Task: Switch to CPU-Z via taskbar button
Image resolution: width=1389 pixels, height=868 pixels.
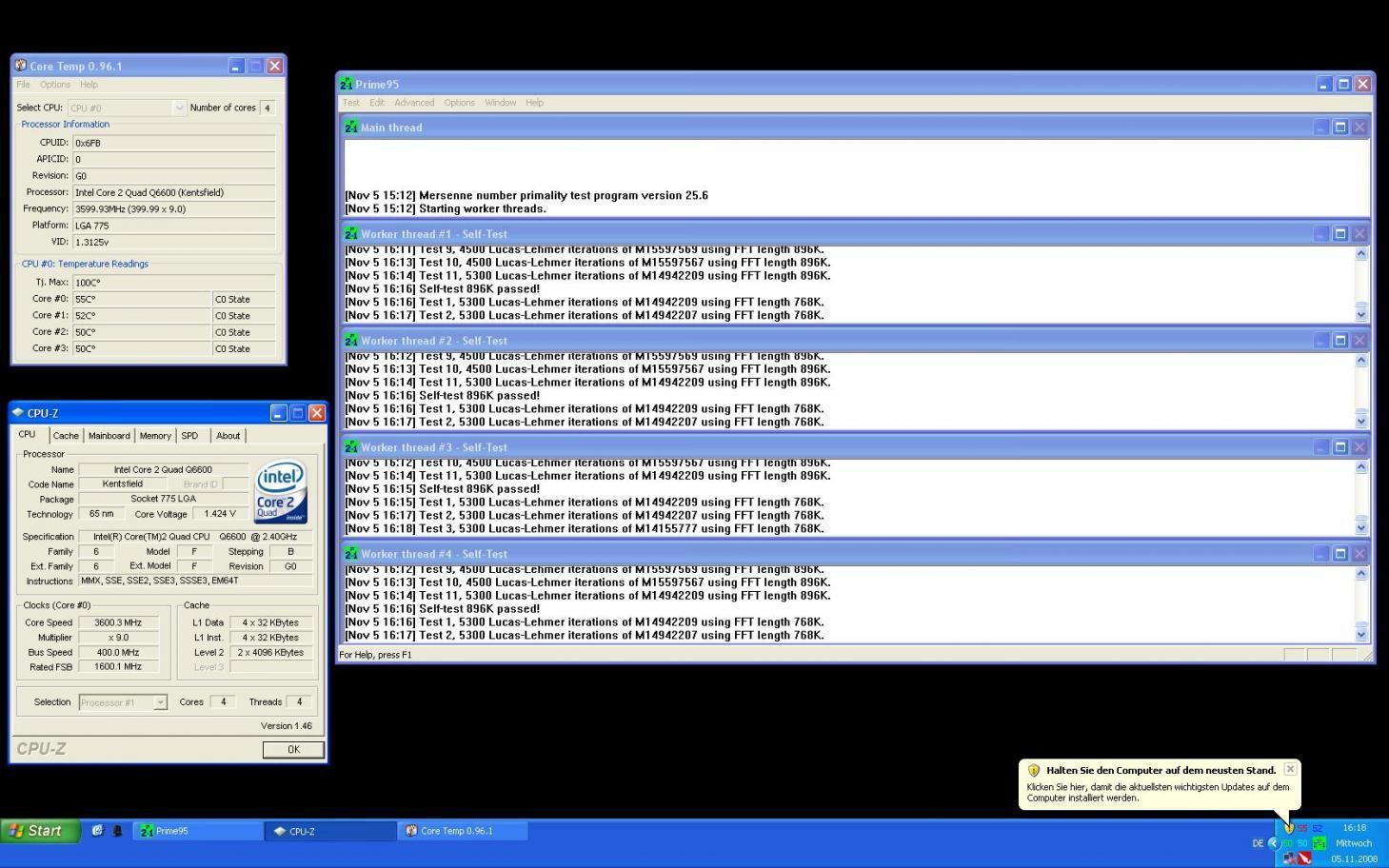Action: [330, 831]
